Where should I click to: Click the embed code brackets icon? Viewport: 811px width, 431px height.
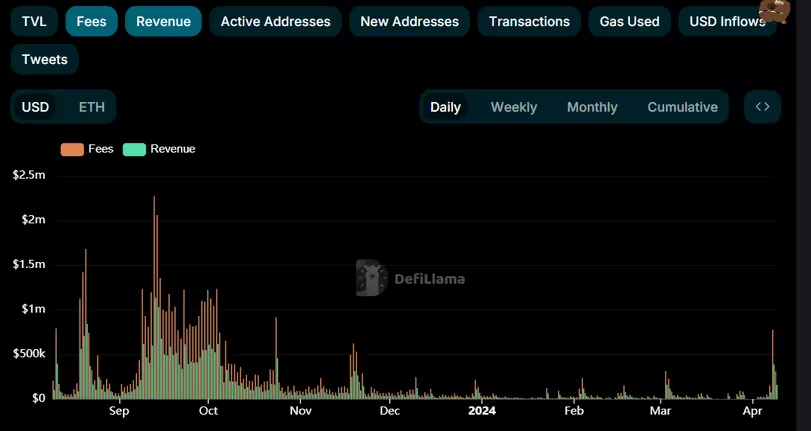[x=762, y=107]
